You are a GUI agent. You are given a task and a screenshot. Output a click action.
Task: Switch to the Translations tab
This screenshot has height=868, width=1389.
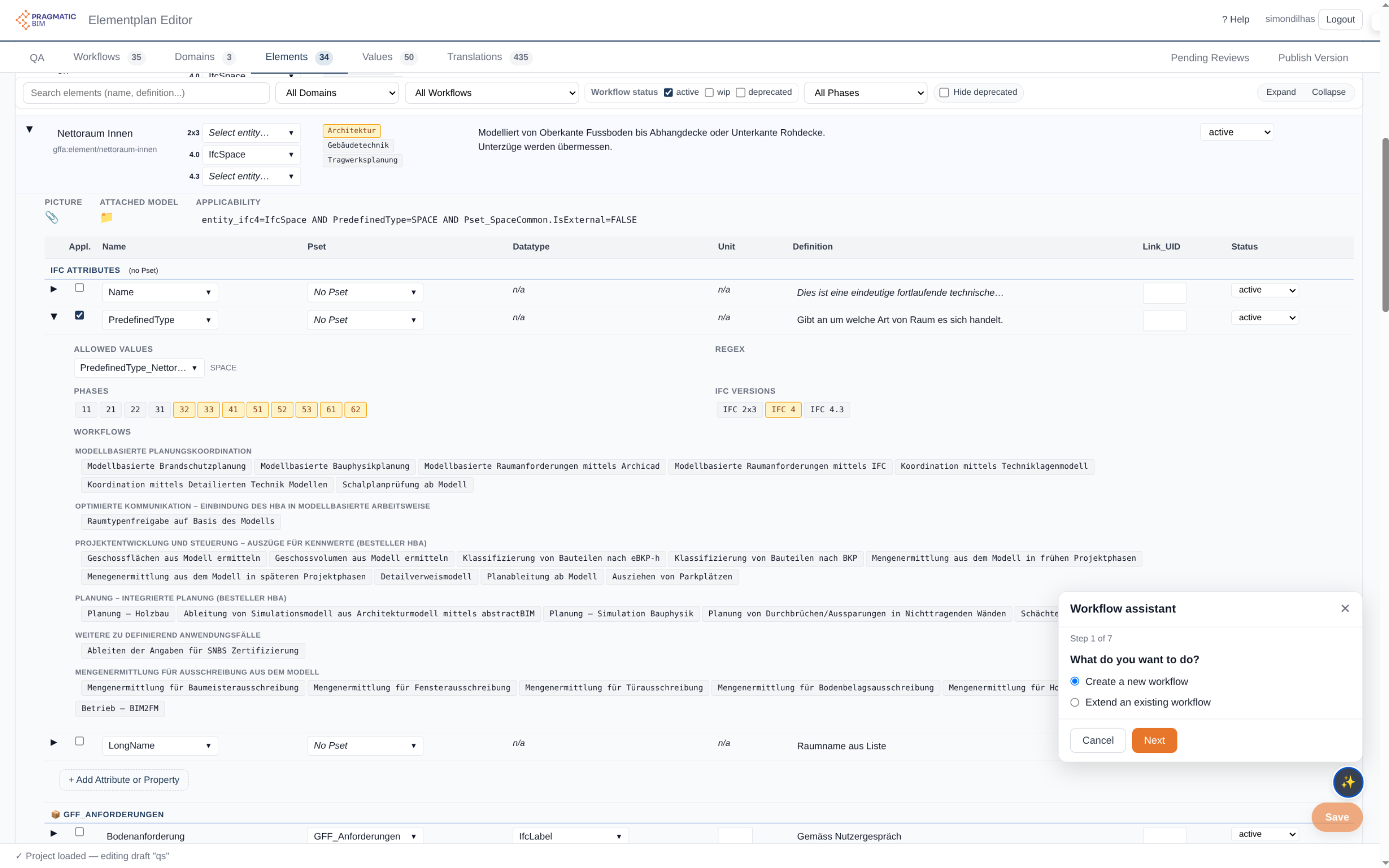point(489,57)
